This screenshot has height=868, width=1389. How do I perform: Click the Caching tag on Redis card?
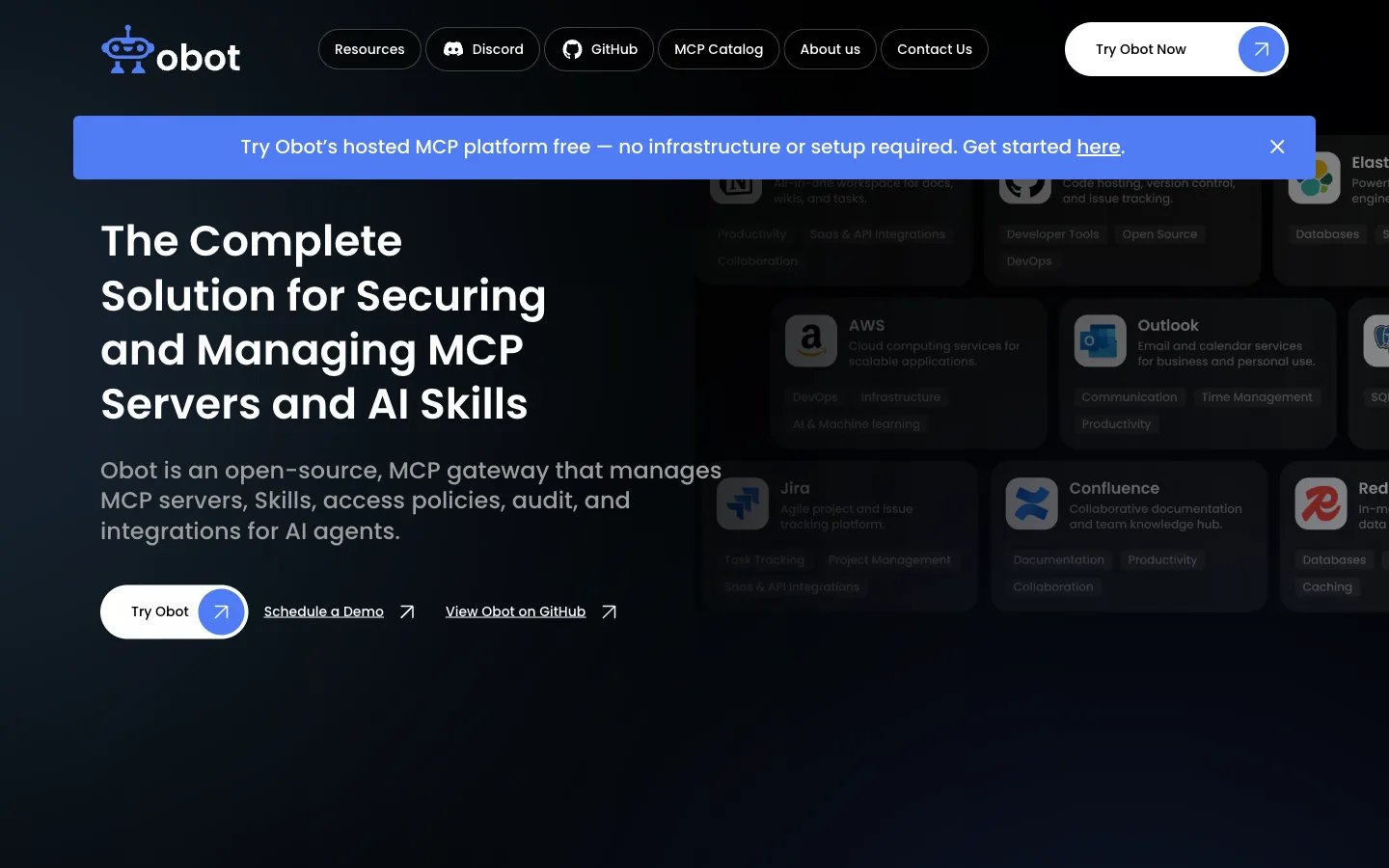click(x=1327, y=586)
